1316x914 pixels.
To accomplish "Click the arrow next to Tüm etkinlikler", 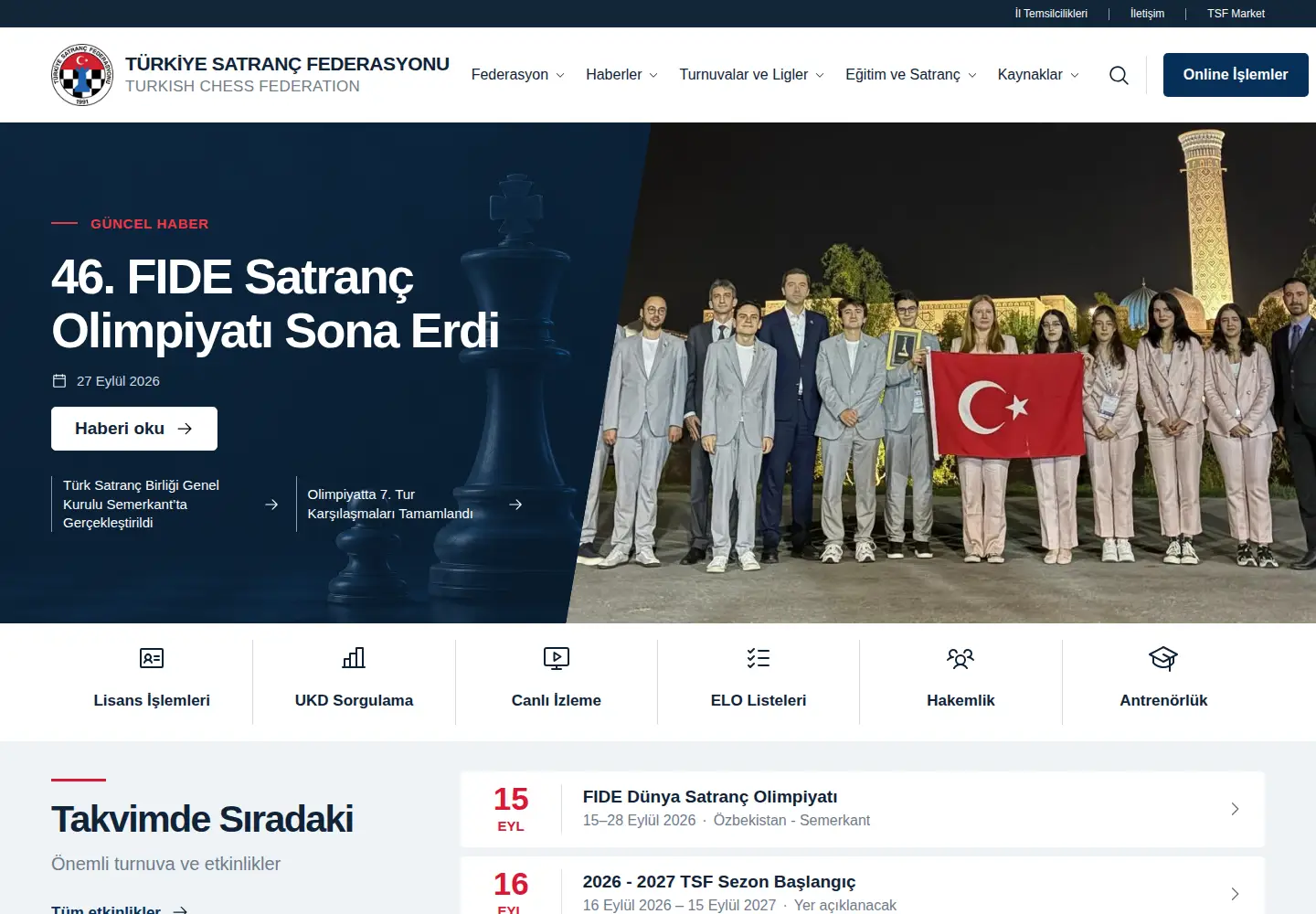I will 180,910.
